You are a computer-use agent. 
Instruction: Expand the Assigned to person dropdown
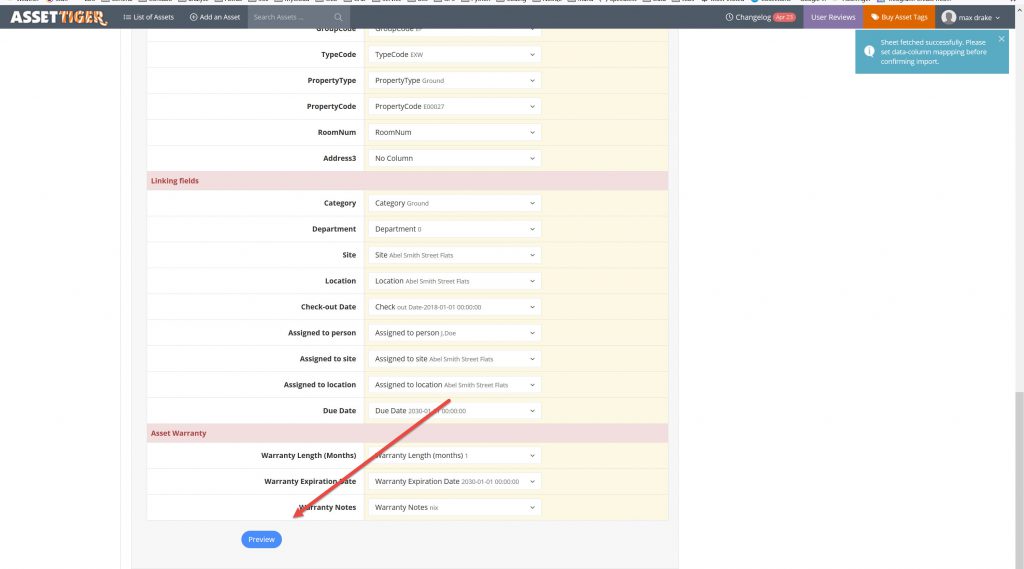pos(454,333)
